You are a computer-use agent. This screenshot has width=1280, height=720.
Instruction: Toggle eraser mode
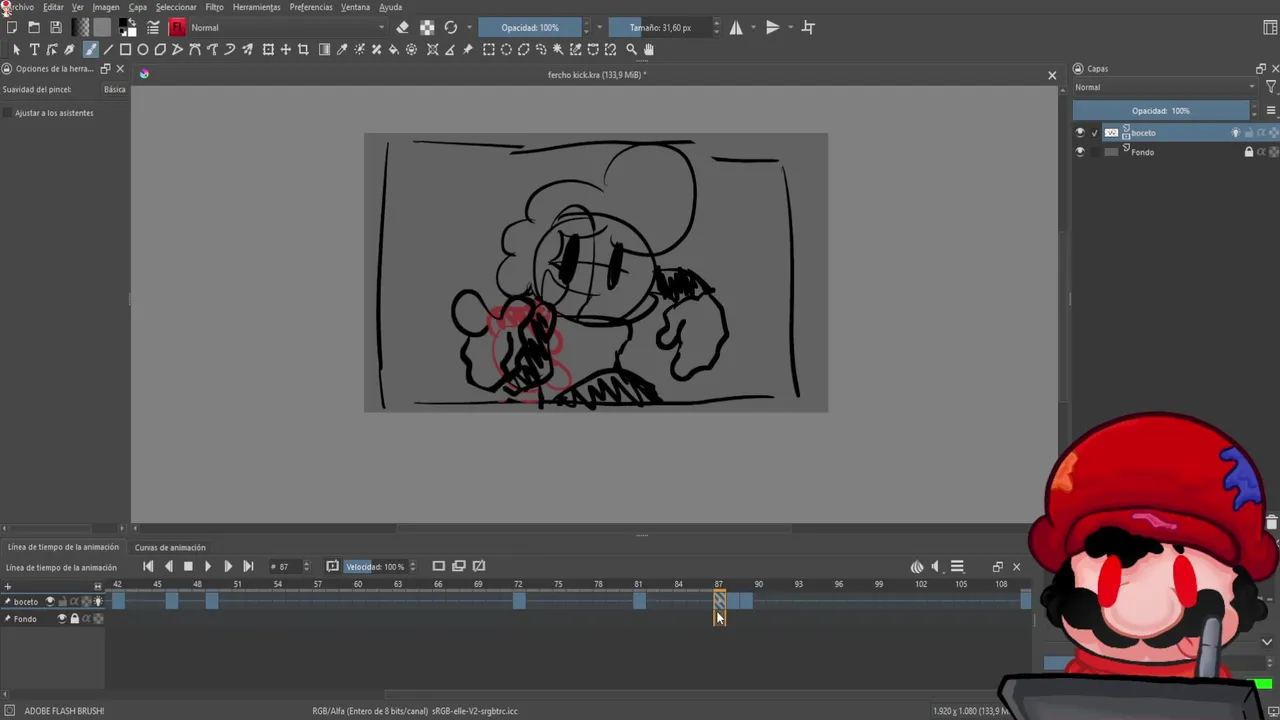(x=402, y=27)
